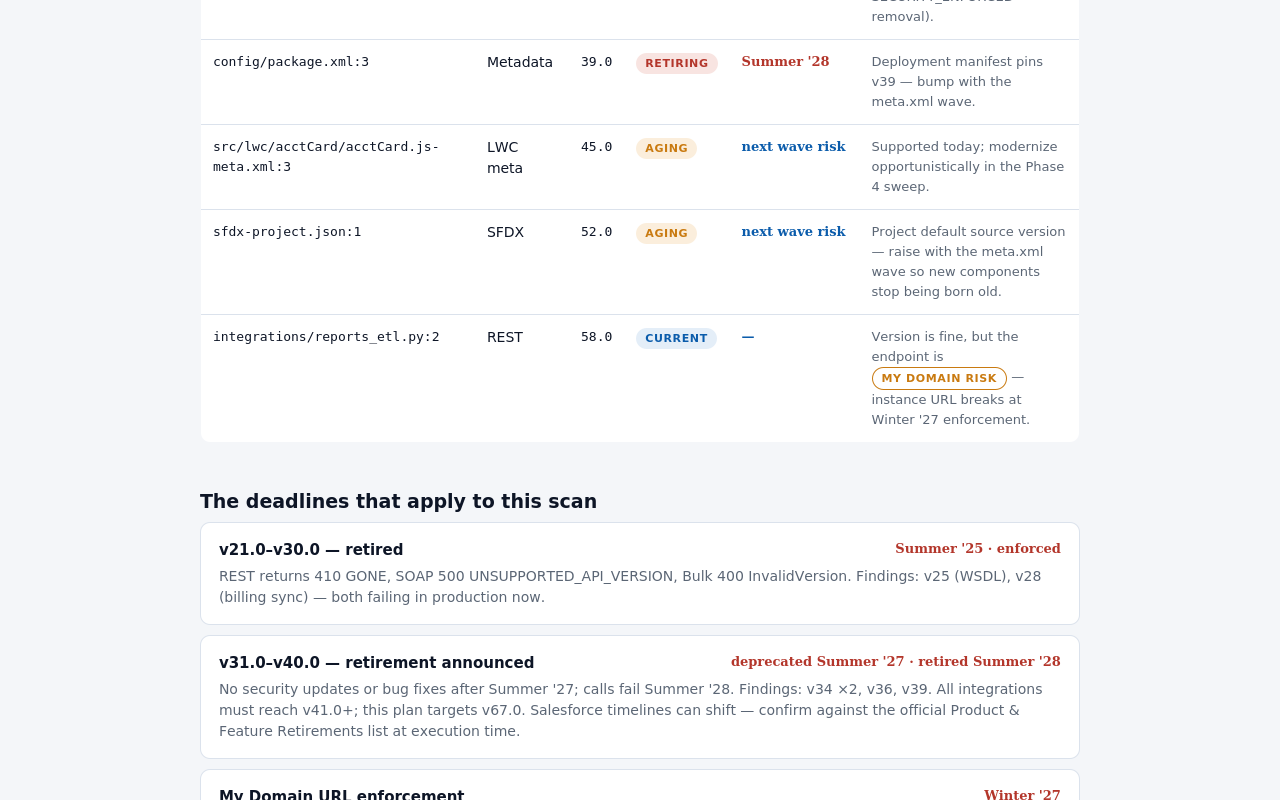Click file path config/package.xml:3
The image size is (1280, 800).
(291, 62)
